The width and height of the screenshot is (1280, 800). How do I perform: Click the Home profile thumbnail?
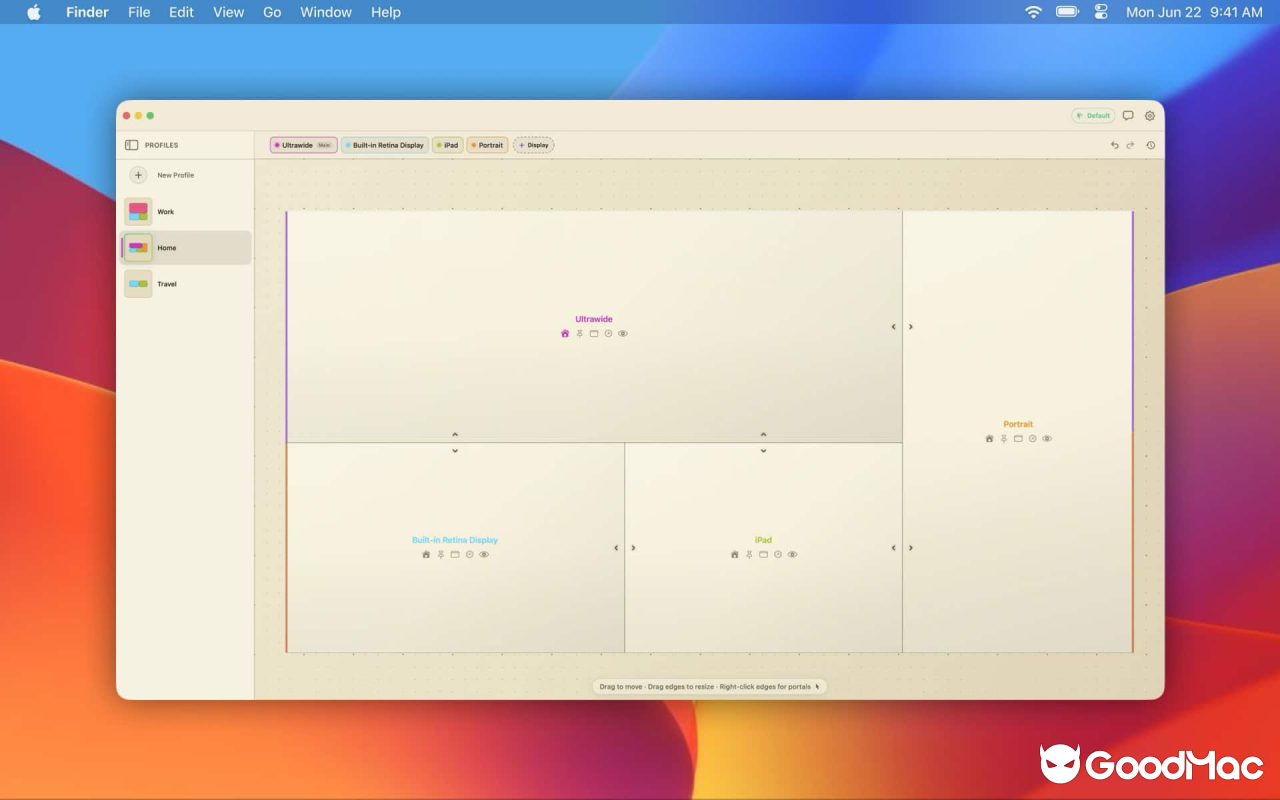(x=138, y=248)
